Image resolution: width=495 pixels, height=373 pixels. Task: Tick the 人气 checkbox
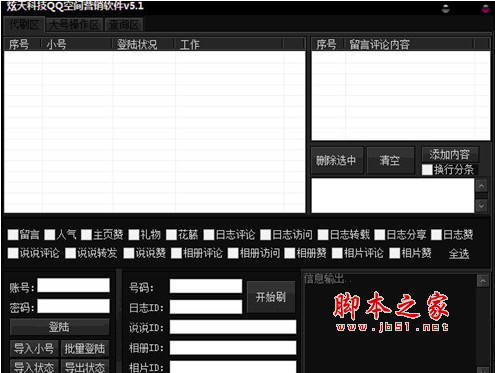coord(50,235)
